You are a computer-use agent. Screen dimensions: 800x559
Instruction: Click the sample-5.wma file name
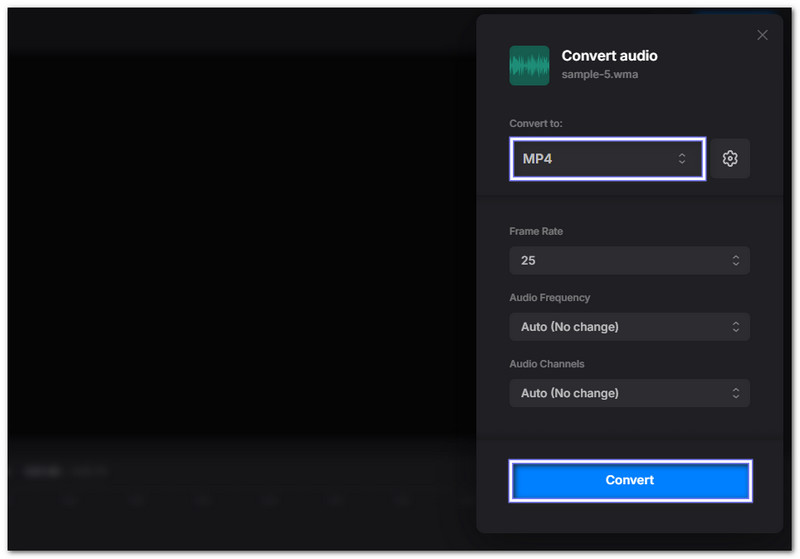(x=599, y=76)
